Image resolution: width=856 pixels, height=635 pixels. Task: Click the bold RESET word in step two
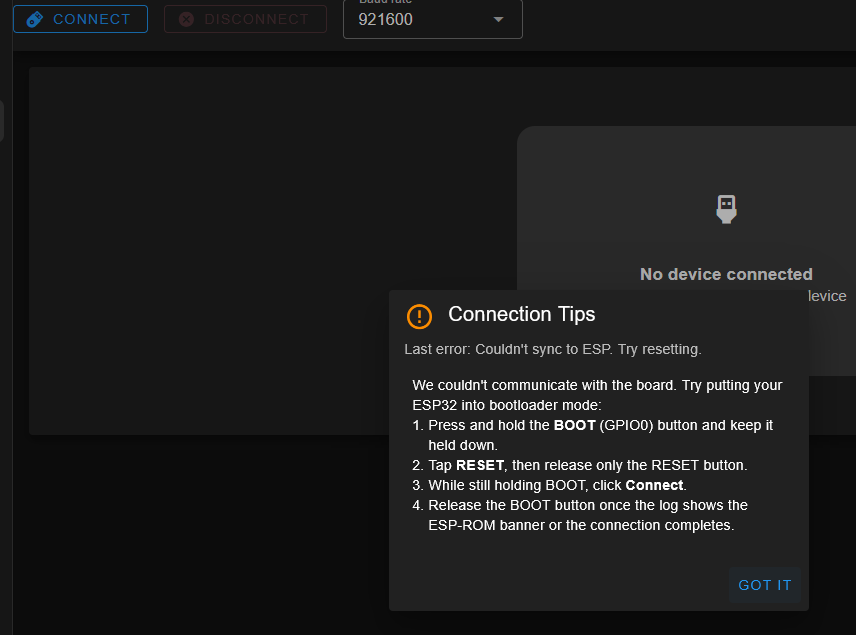(x=480, y=465)
